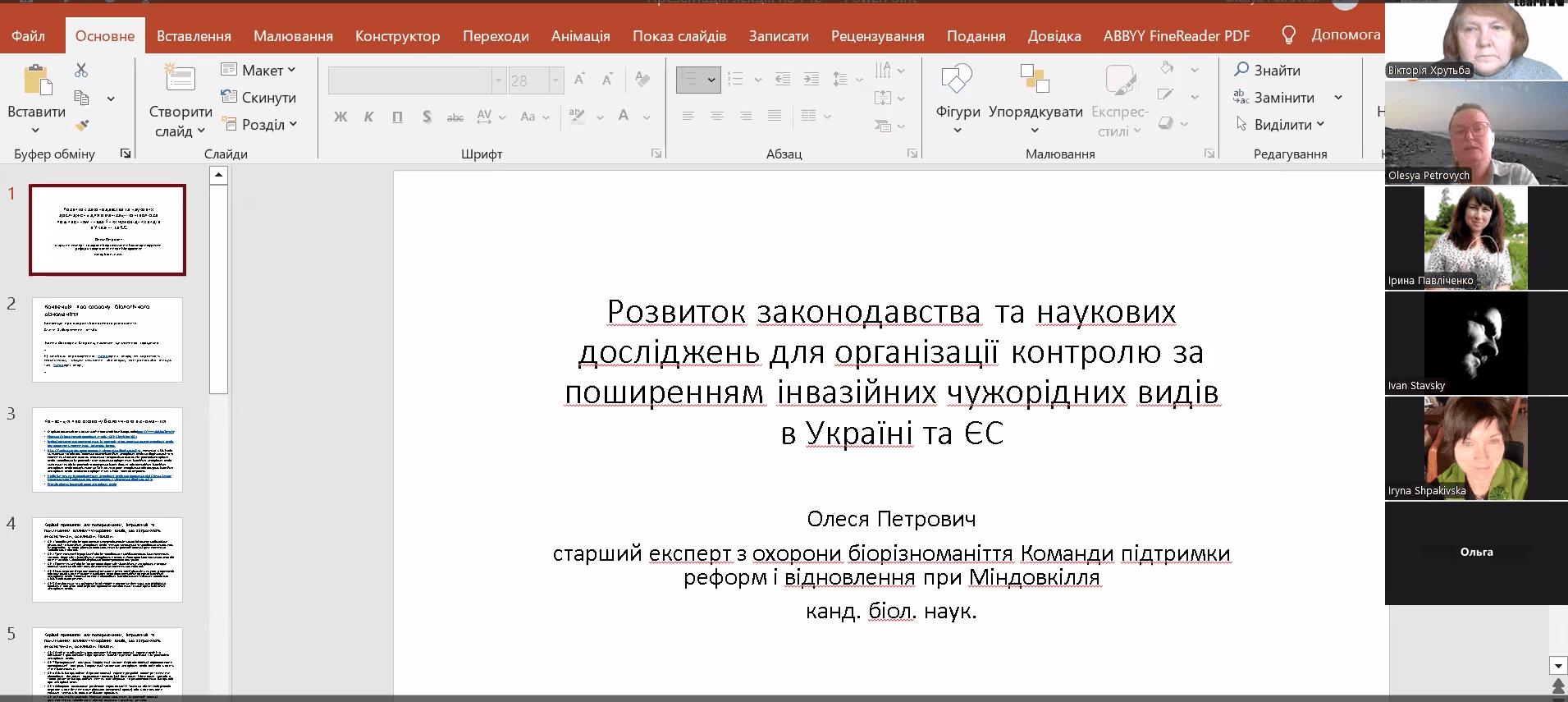The height and width of the screenshot is (702, 1568).
Task: Click the Допомога lightbulb icon
Action: coord(1289,35)
